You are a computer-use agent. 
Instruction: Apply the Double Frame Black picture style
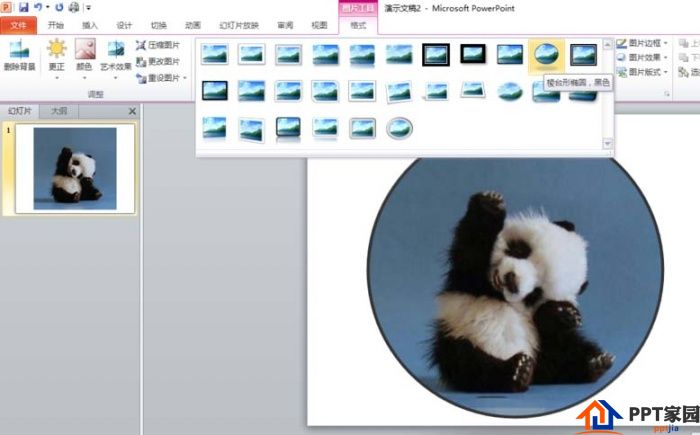tap(436, 54)
